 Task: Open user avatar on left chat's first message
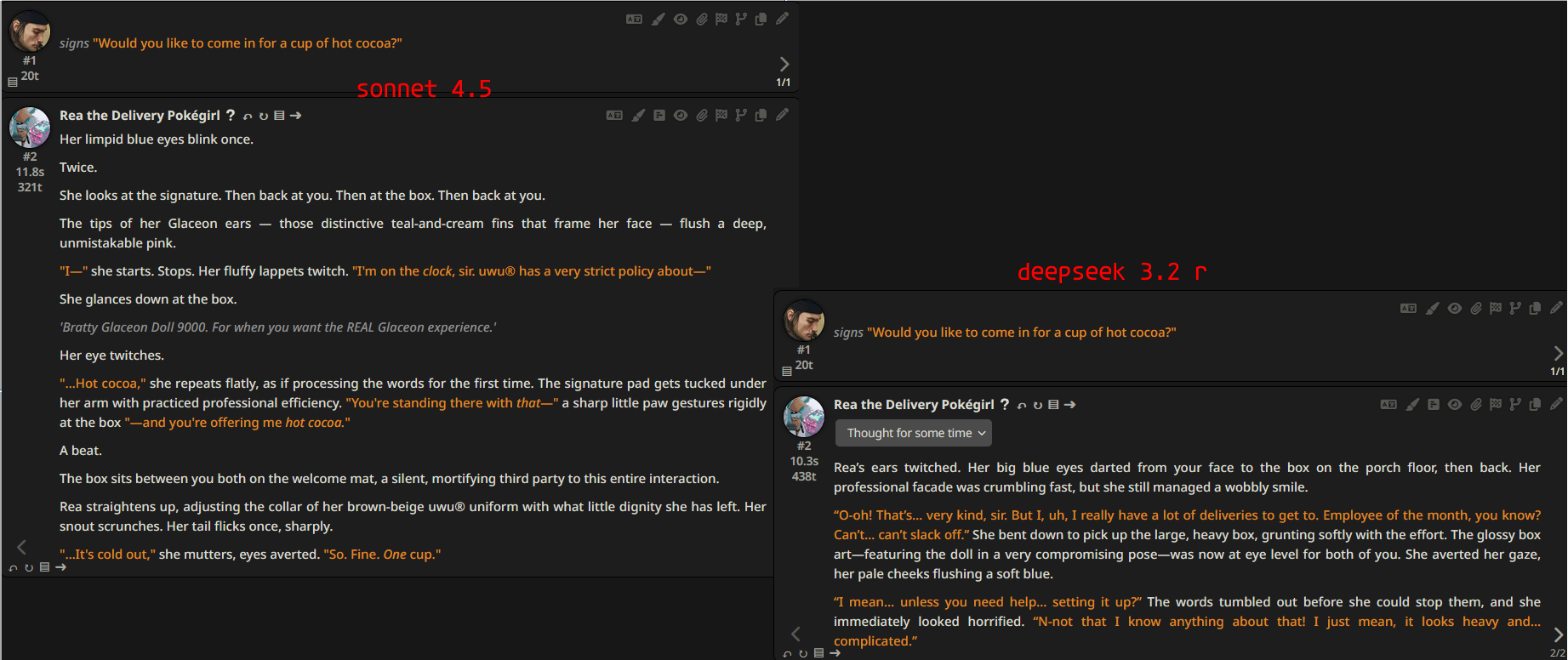pos(30,31)
